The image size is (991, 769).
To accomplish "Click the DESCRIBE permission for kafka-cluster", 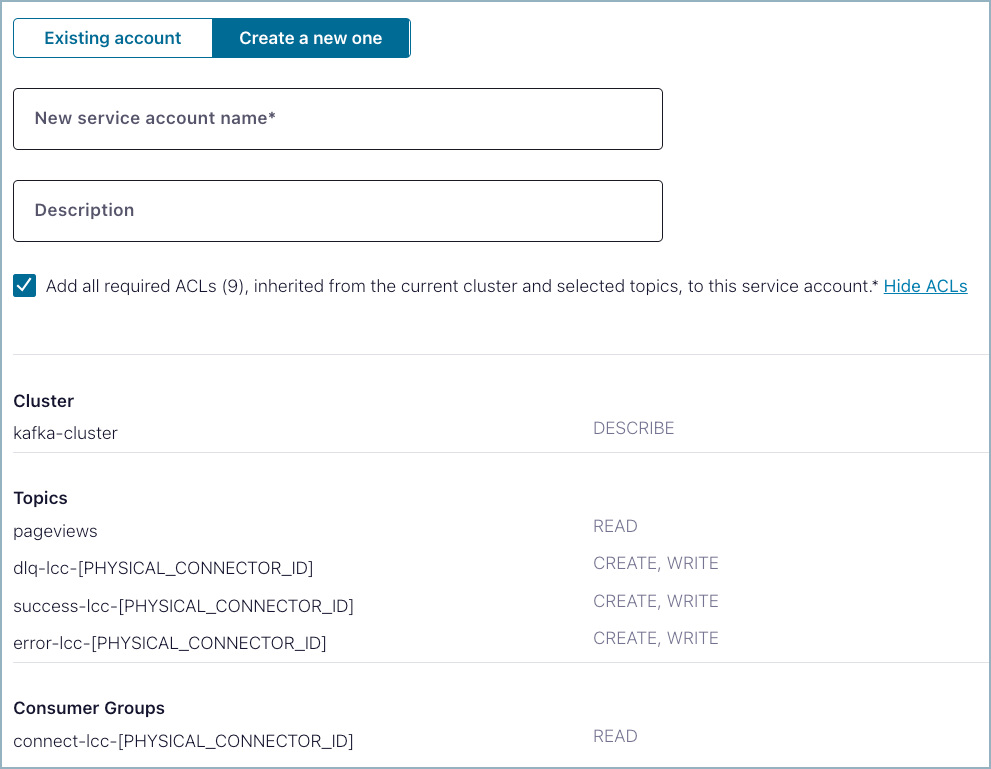I will tap(634, 427).
